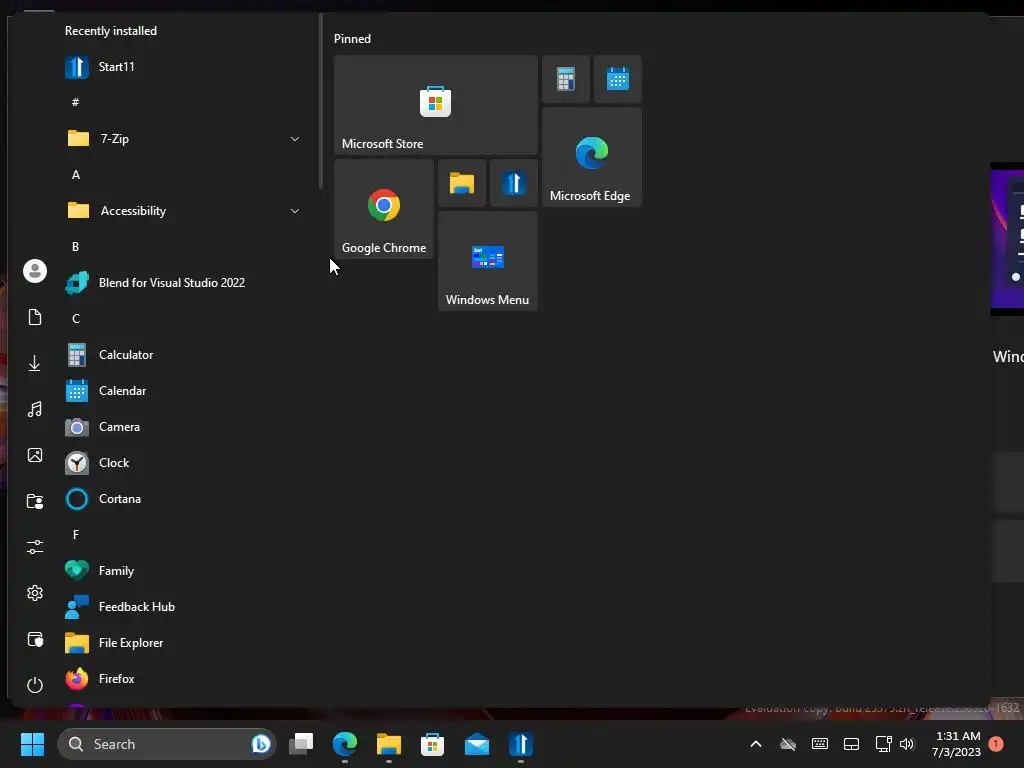Viewport: 1024px width, 768px height.
Task: Show hidden tray icons chevron
Action: 756,744
